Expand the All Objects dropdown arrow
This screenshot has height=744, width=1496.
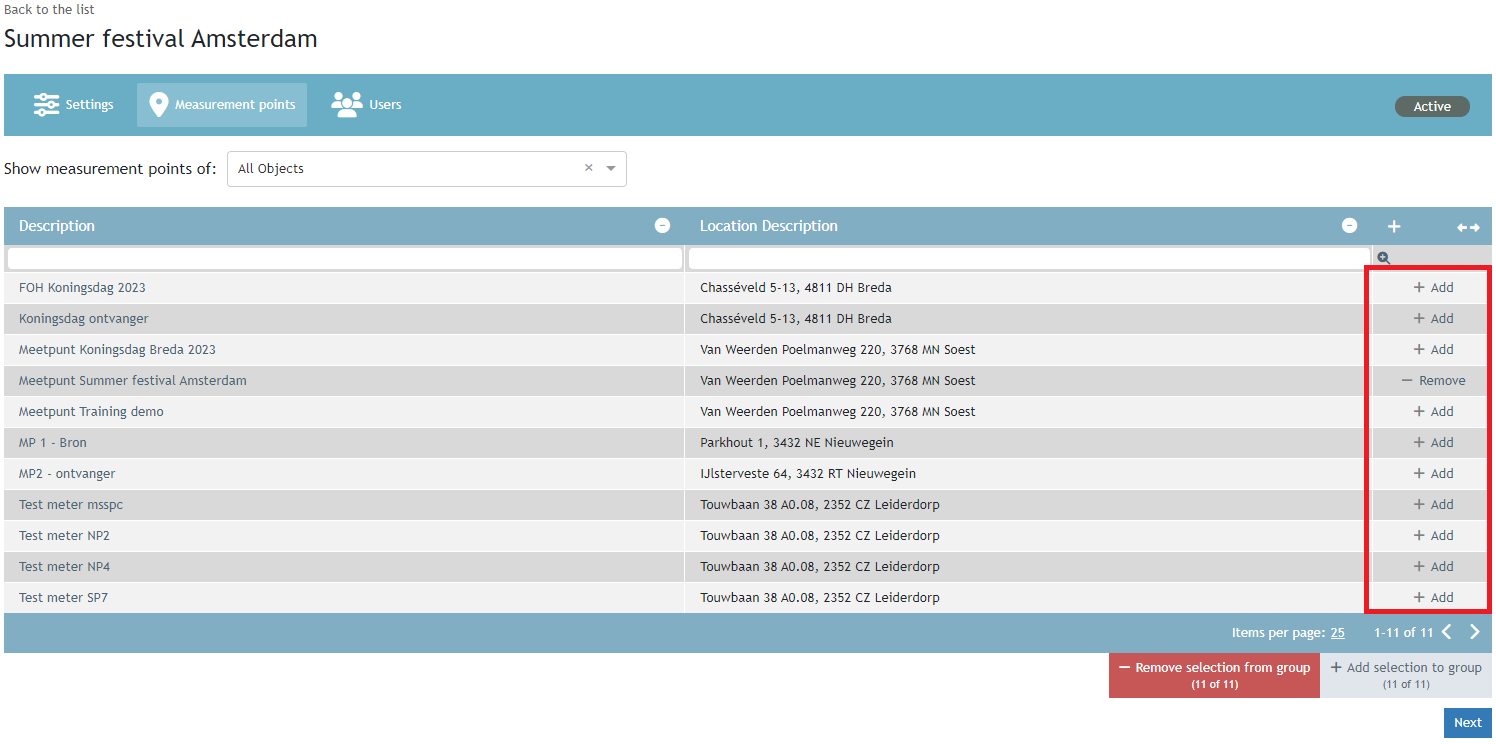[x=611, y=169]
